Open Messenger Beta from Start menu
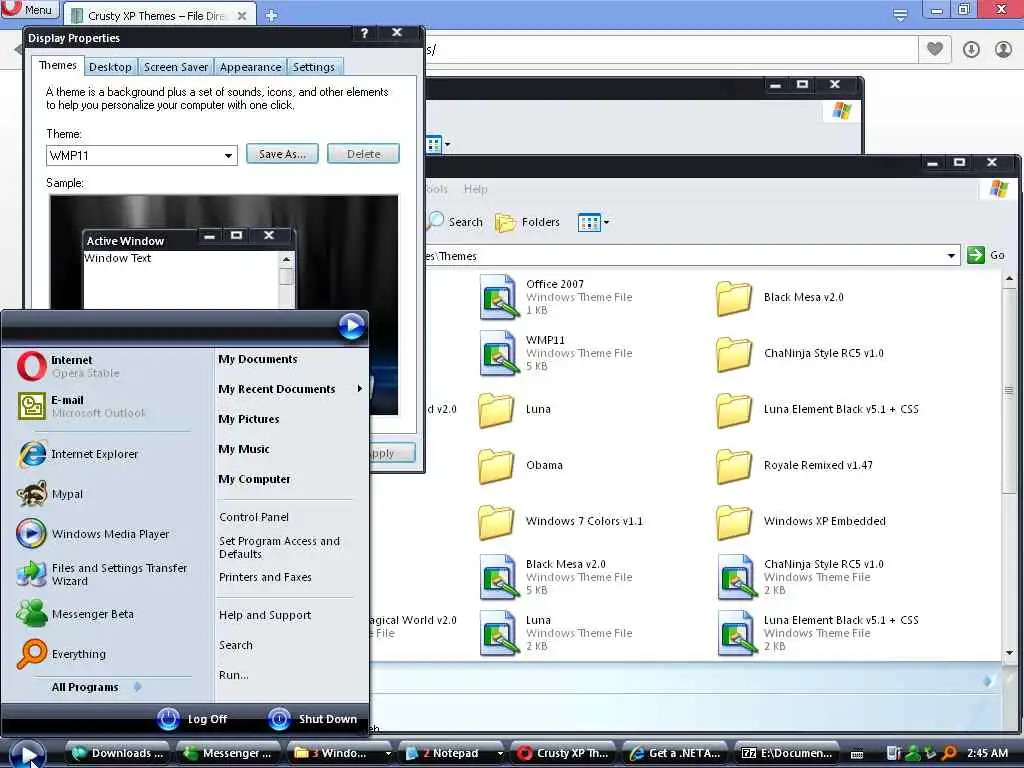 [x=75, y=614]
